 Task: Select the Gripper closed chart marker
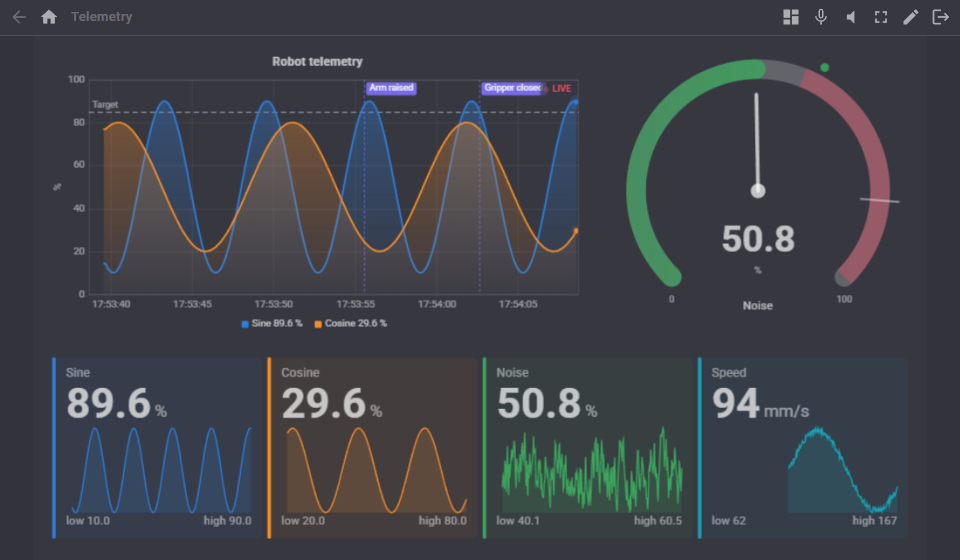click(x=512, y=88)
